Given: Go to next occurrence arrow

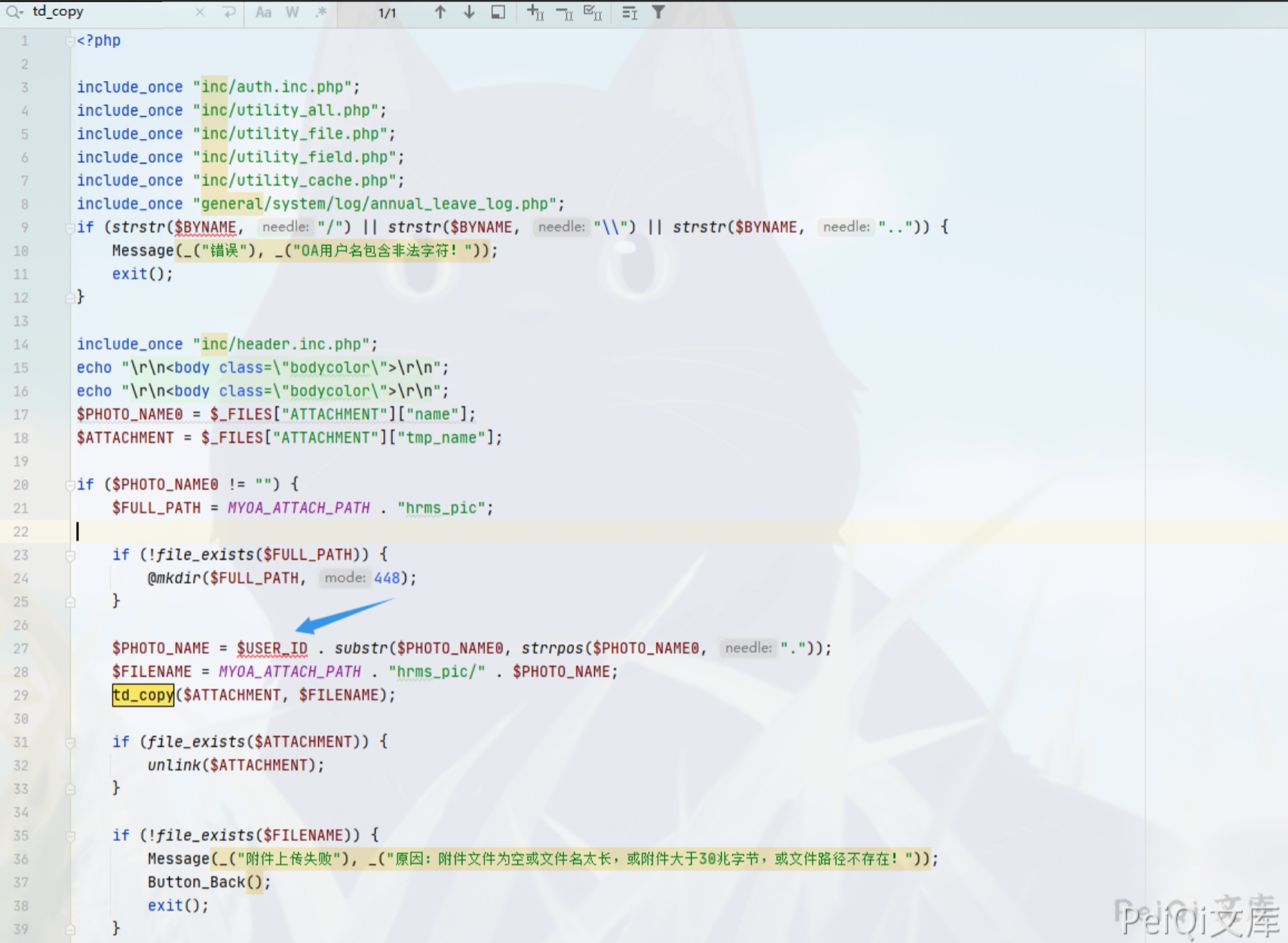Looking at the screenshot, I should pyautogui.click(x=469, y=12).
